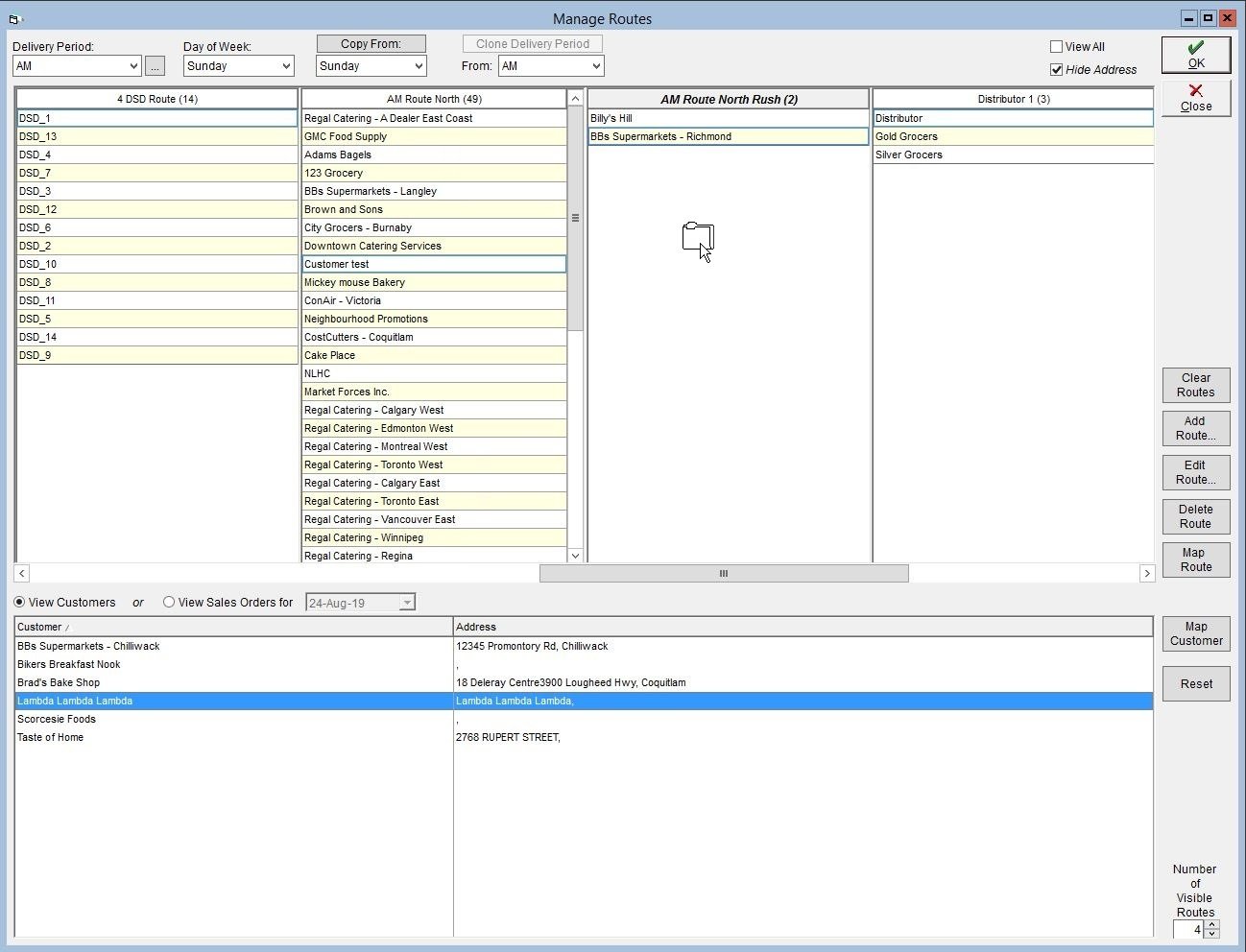The width and height of the screenshot is (1246, 952).
Task: Click the route list scroll-down arrow
Action: (x=575, y=556)
